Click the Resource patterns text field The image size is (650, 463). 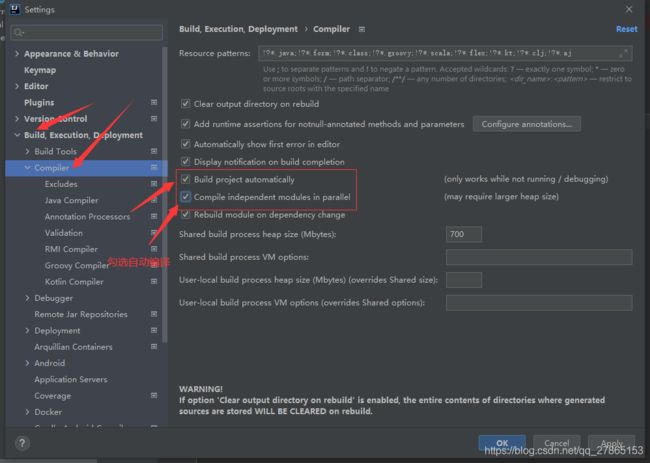click(445, 53)
